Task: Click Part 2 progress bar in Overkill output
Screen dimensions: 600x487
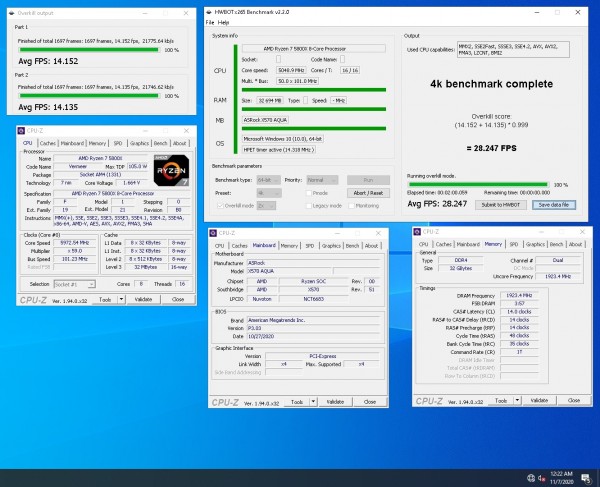Action: point(89,96)
